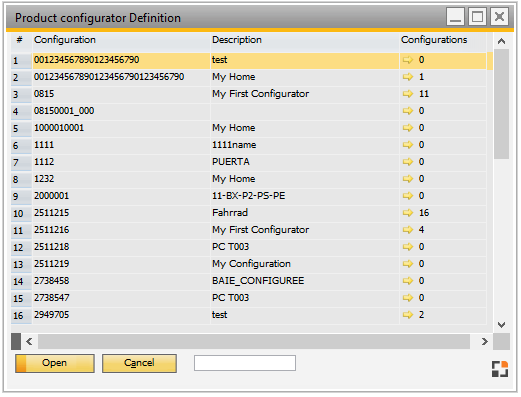This screenshot has height=397, width=521.
Task: Minimize the Product configurator Definition window
Action: click(x=455, y=17)
